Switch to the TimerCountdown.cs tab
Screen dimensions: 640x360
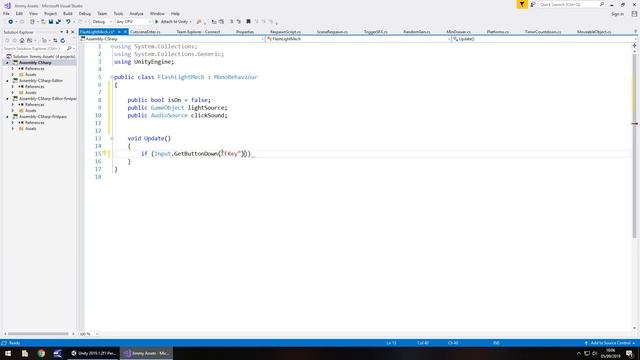543,32
